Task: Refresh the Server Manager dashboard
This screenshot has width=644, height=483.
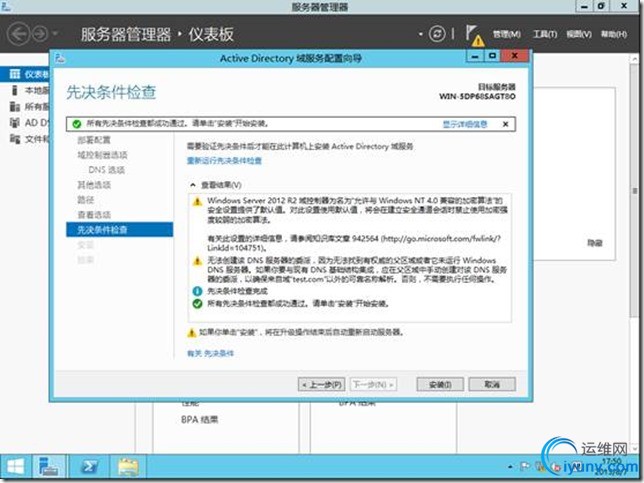Action: tap(437, 33)
